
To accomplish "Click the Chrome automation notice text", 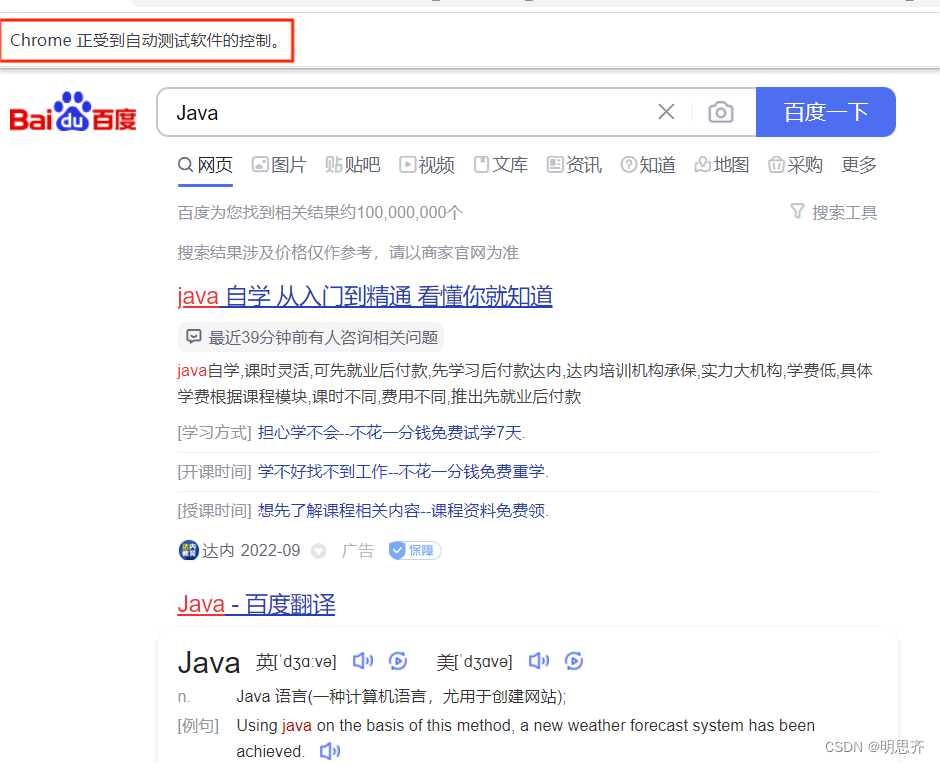I will [146, 40].
